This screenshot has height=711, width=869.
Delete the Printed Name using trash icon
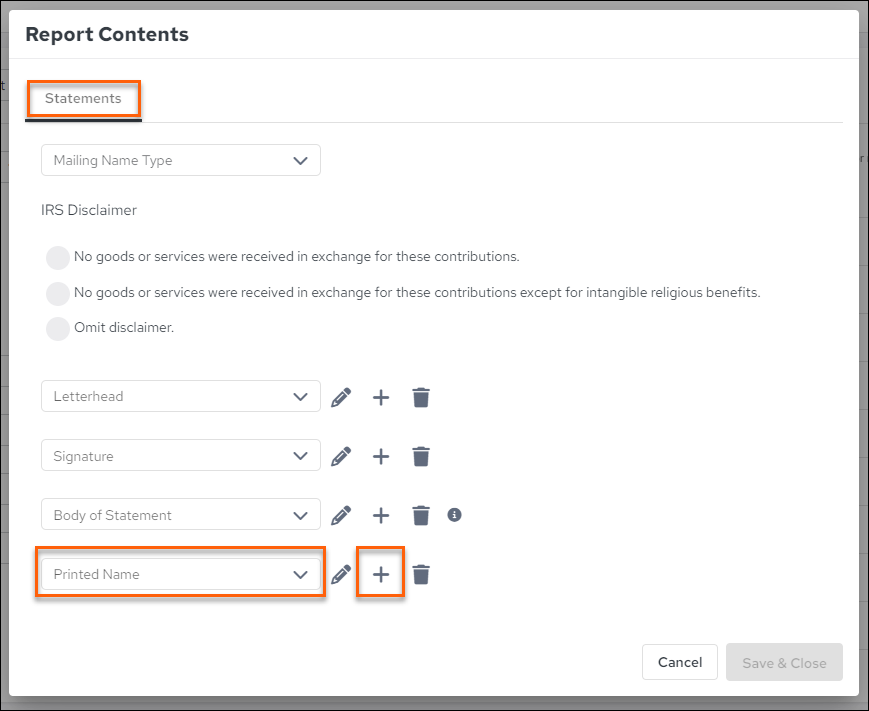click(421, 575)
